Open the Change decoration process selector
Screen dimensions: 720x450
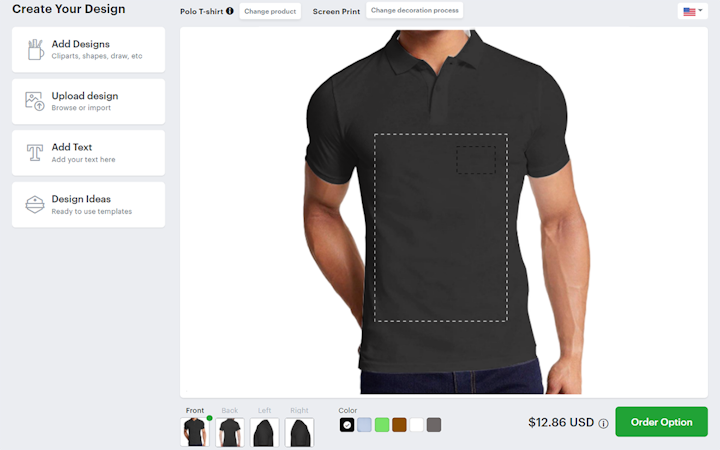point(415,10)
